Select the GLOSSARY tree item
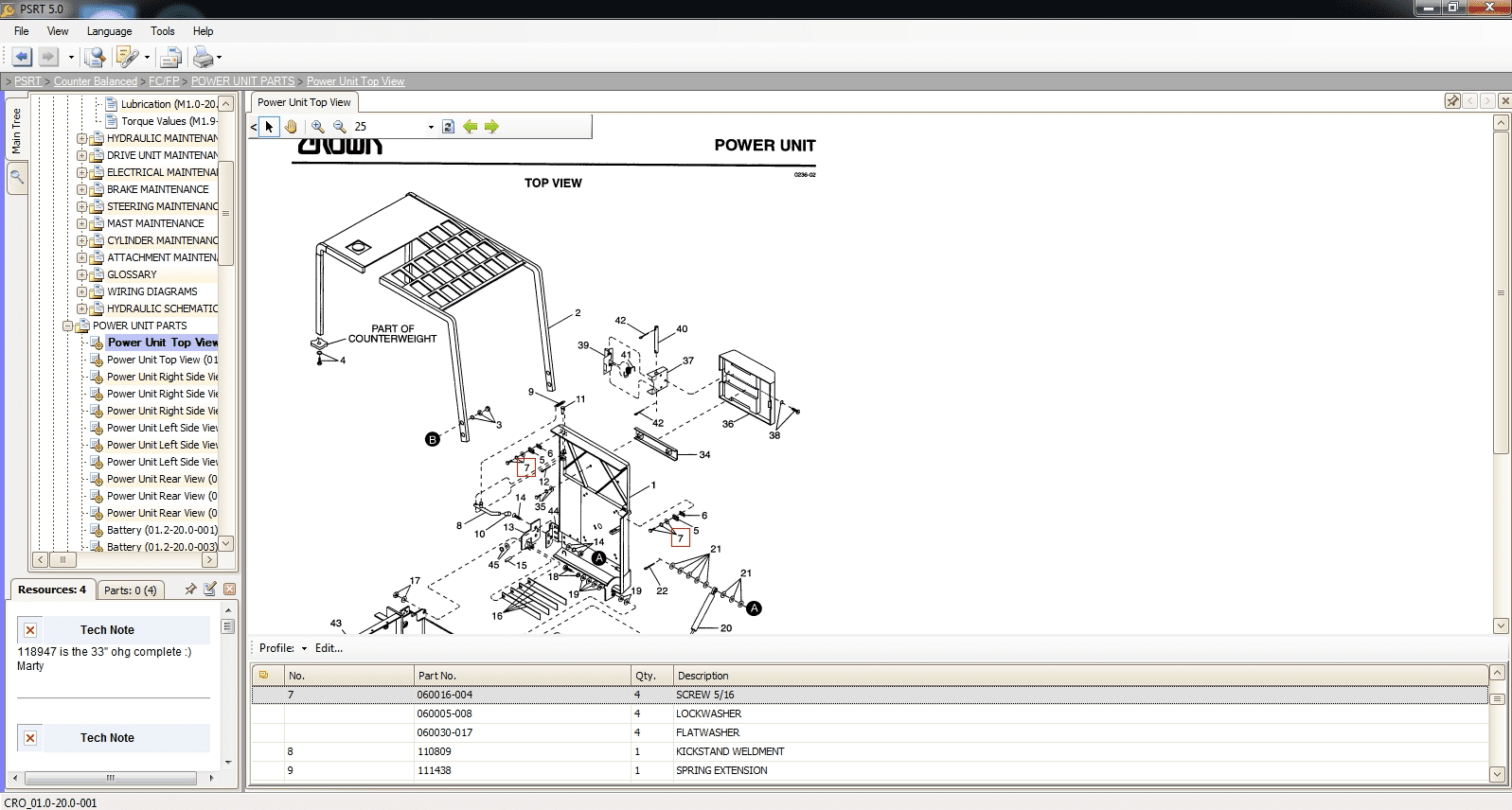 click(x=132, y=274)
